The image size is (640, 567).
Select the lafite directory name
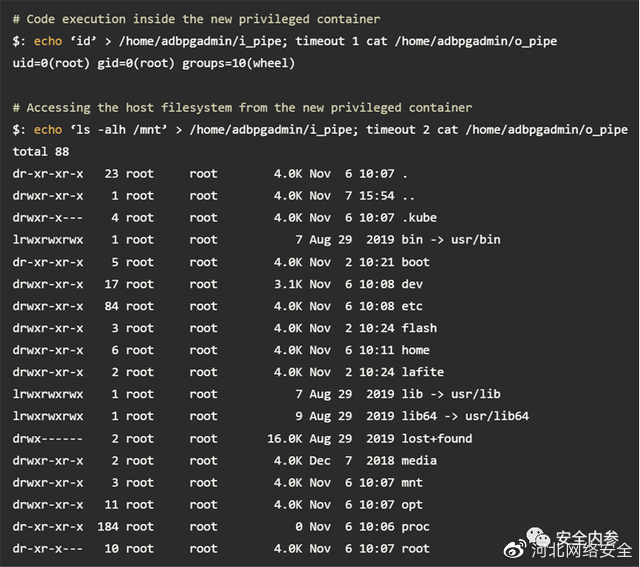pyautogui.click(x=423, y=372)
